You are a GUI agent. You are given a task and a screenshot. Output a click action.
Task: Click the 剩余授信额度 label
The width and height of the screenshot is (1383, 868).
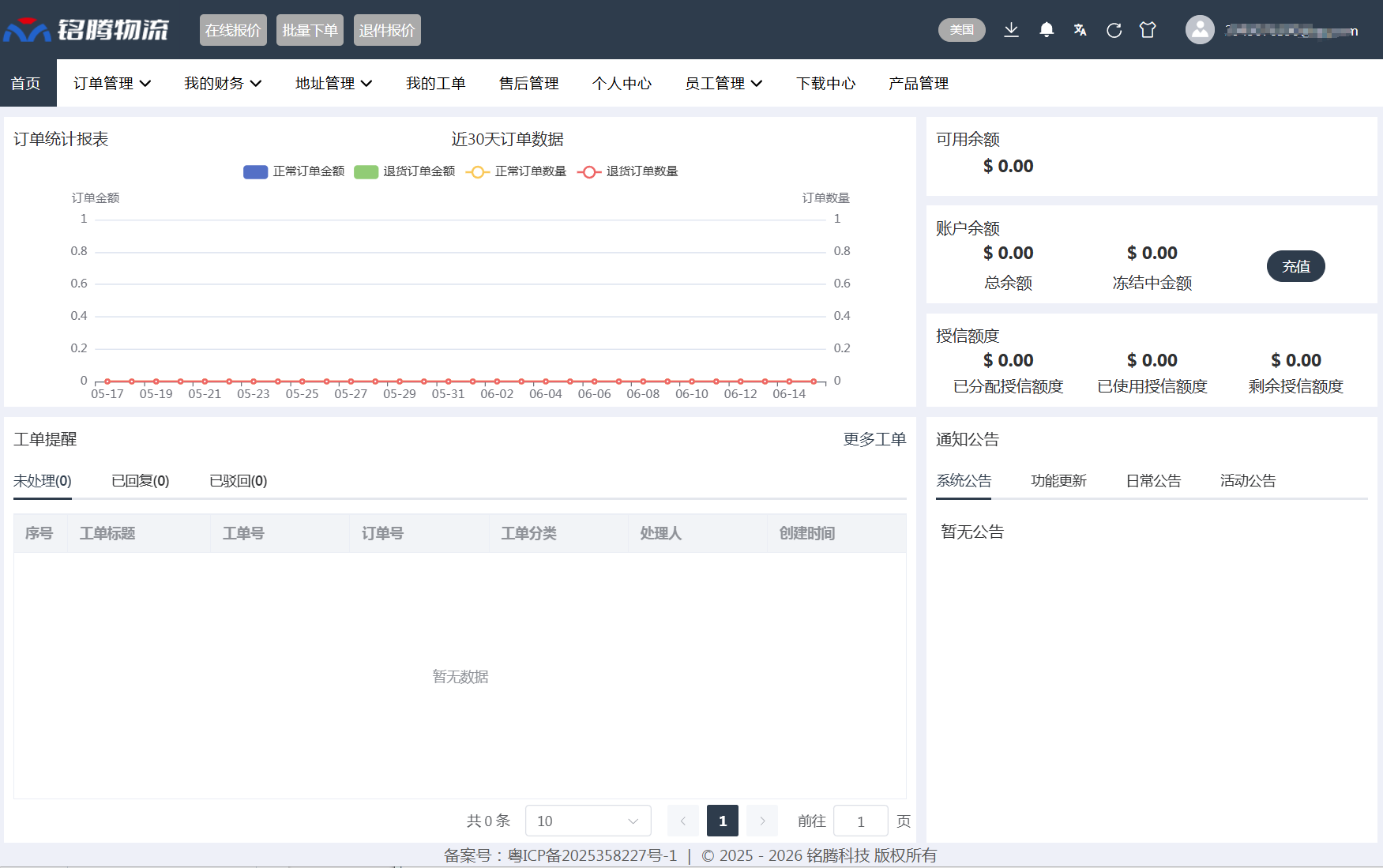pyautogui.click(x=1296, y=386)
